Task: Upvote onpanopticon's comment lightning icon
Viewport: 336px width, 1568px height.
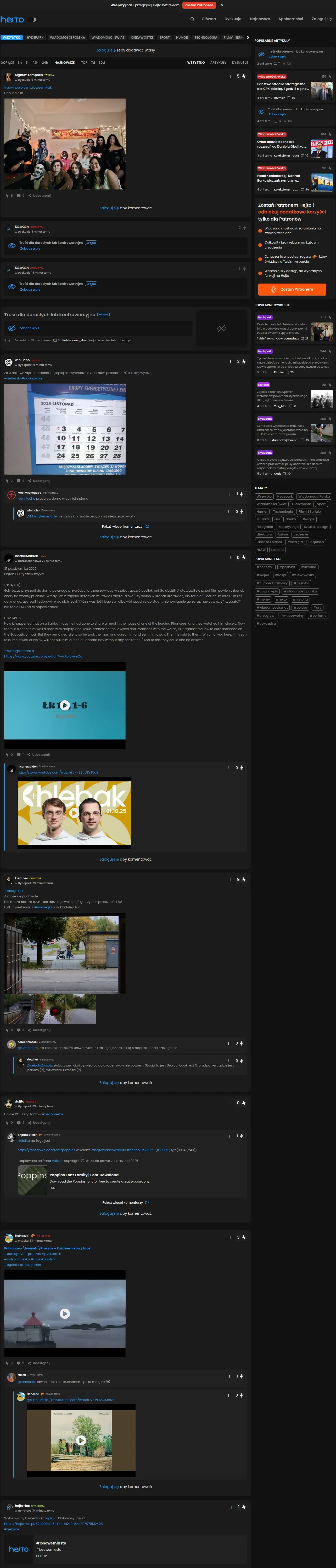Action: (x=242, y=1136)
